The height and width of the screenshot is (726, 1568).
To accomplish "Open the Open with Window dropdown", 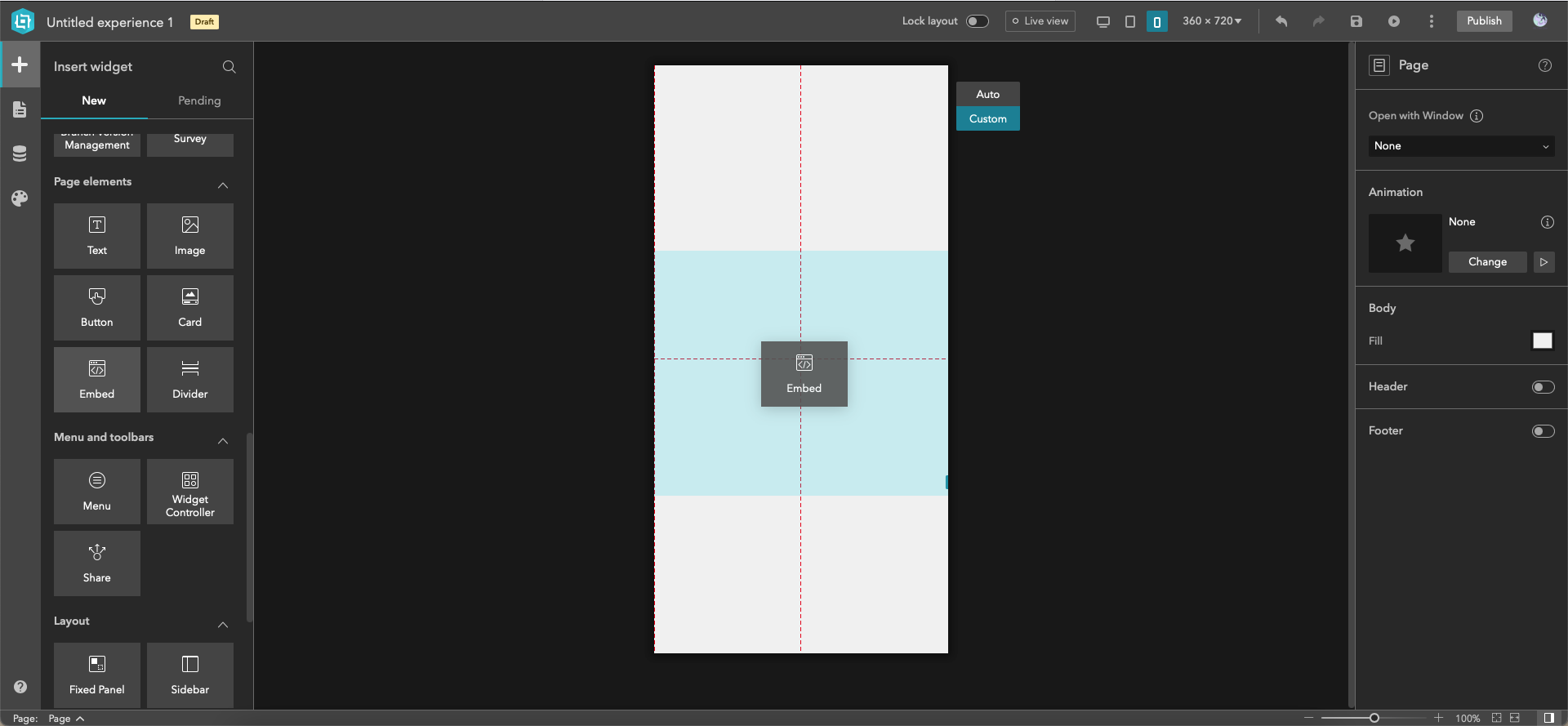I will 1462,146.
